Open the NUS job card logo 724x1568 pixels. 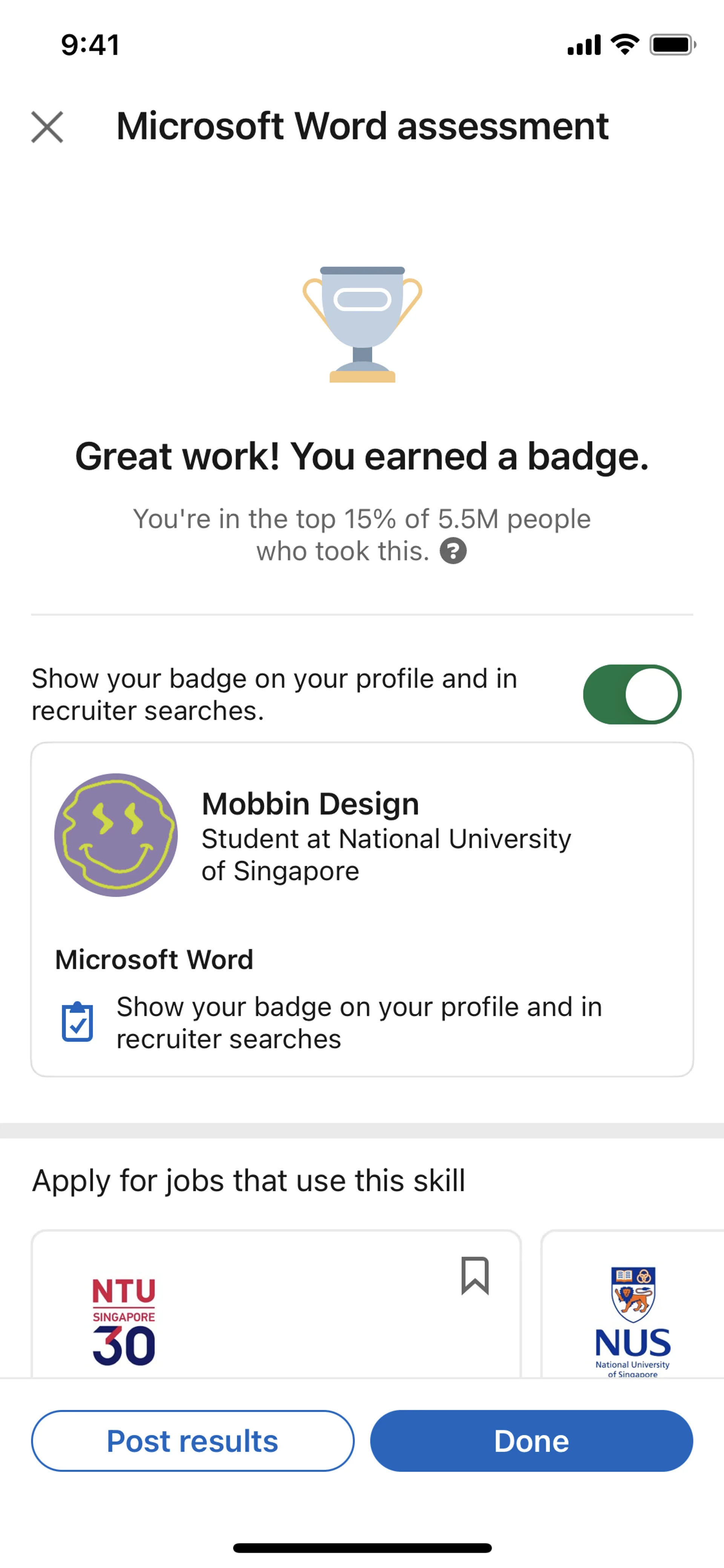[x=633, y=1321]
